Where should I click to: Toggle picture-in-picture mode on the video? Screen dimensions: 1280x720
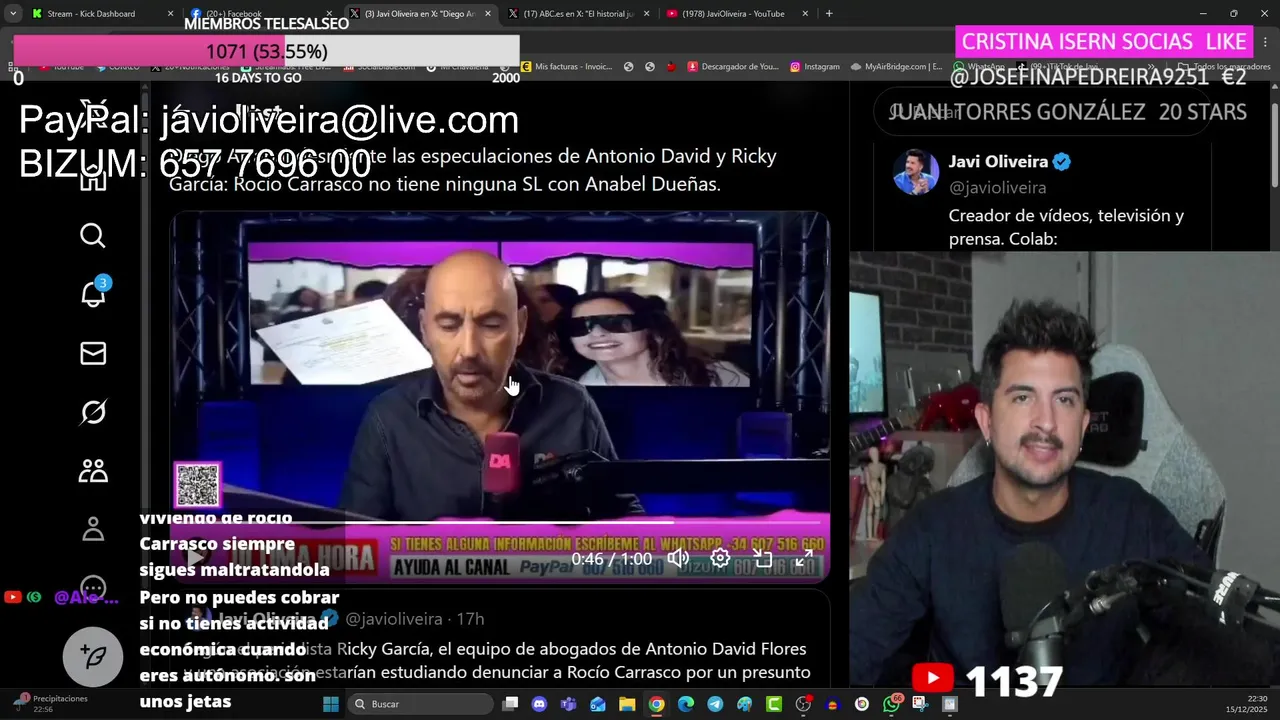tap(762, 558)
